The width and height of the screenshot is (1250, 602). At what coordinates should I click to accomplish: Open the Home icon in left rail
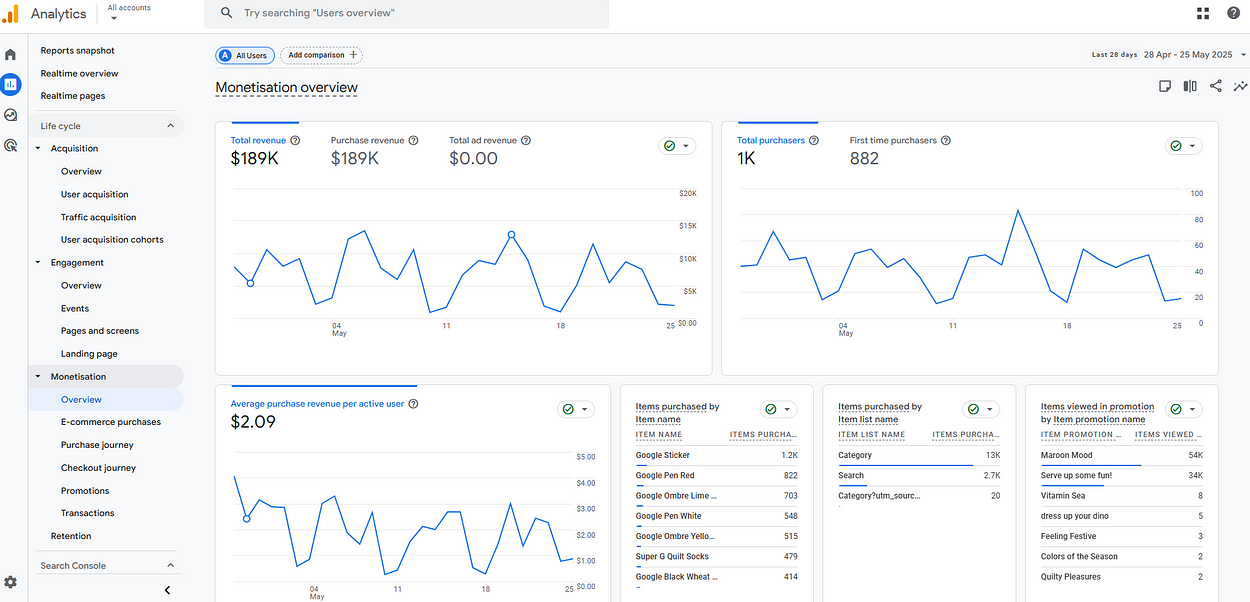click(x=11, y=54)
